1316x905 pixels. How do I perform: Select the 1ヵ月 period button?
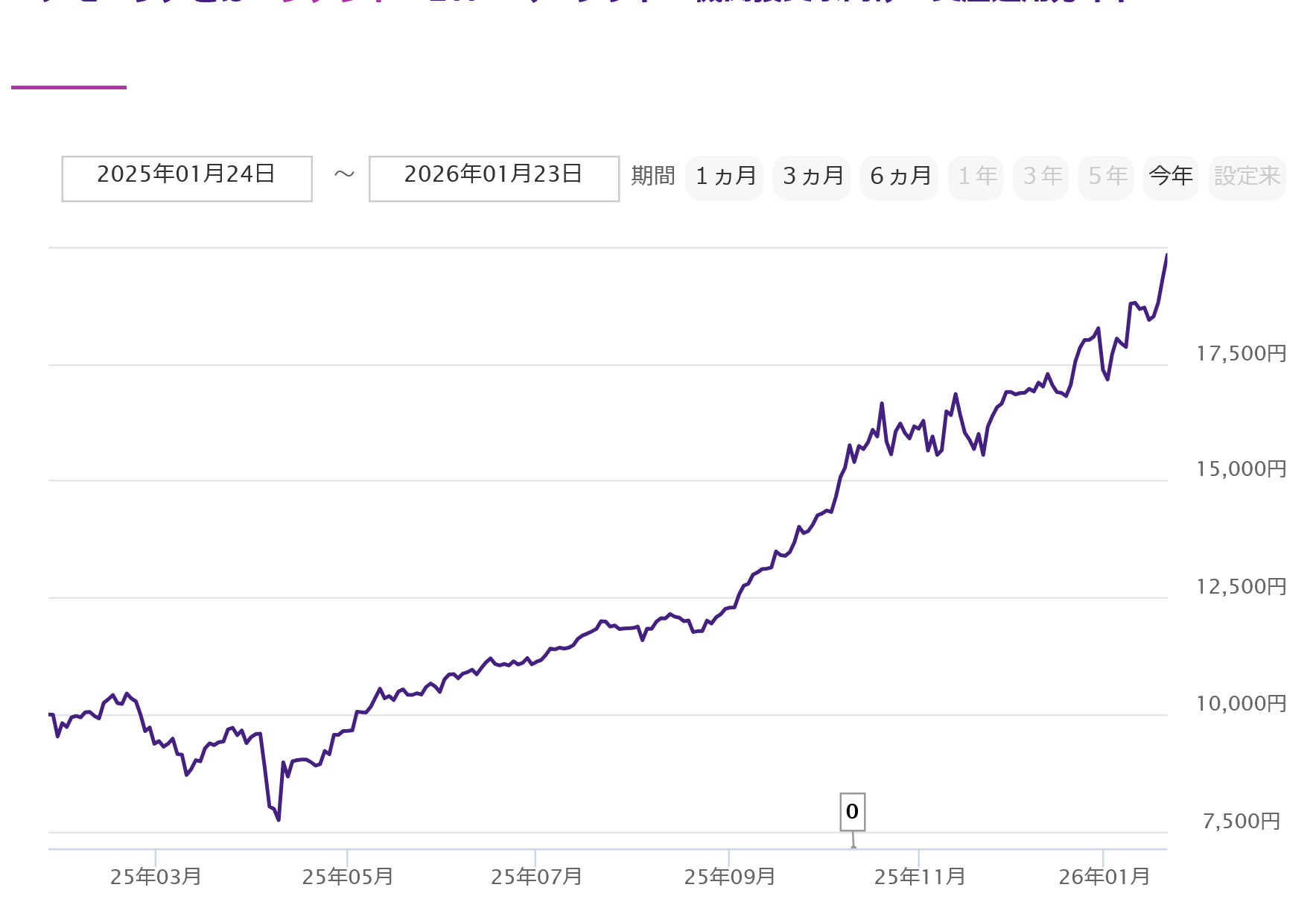(725, 177)
